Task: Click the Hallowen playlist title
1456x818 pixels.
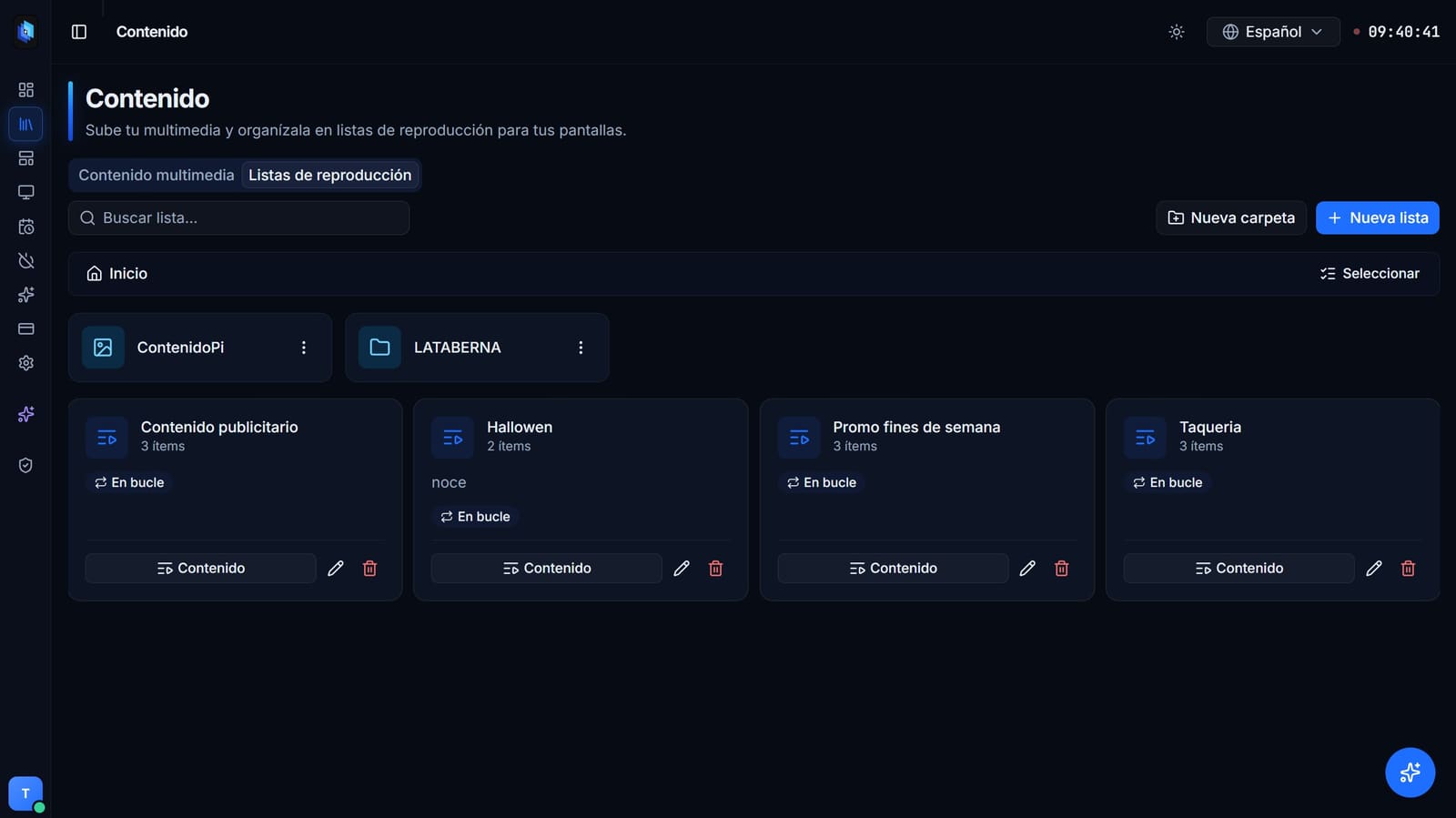Action: pyautogui.click(x=520, y=427)
